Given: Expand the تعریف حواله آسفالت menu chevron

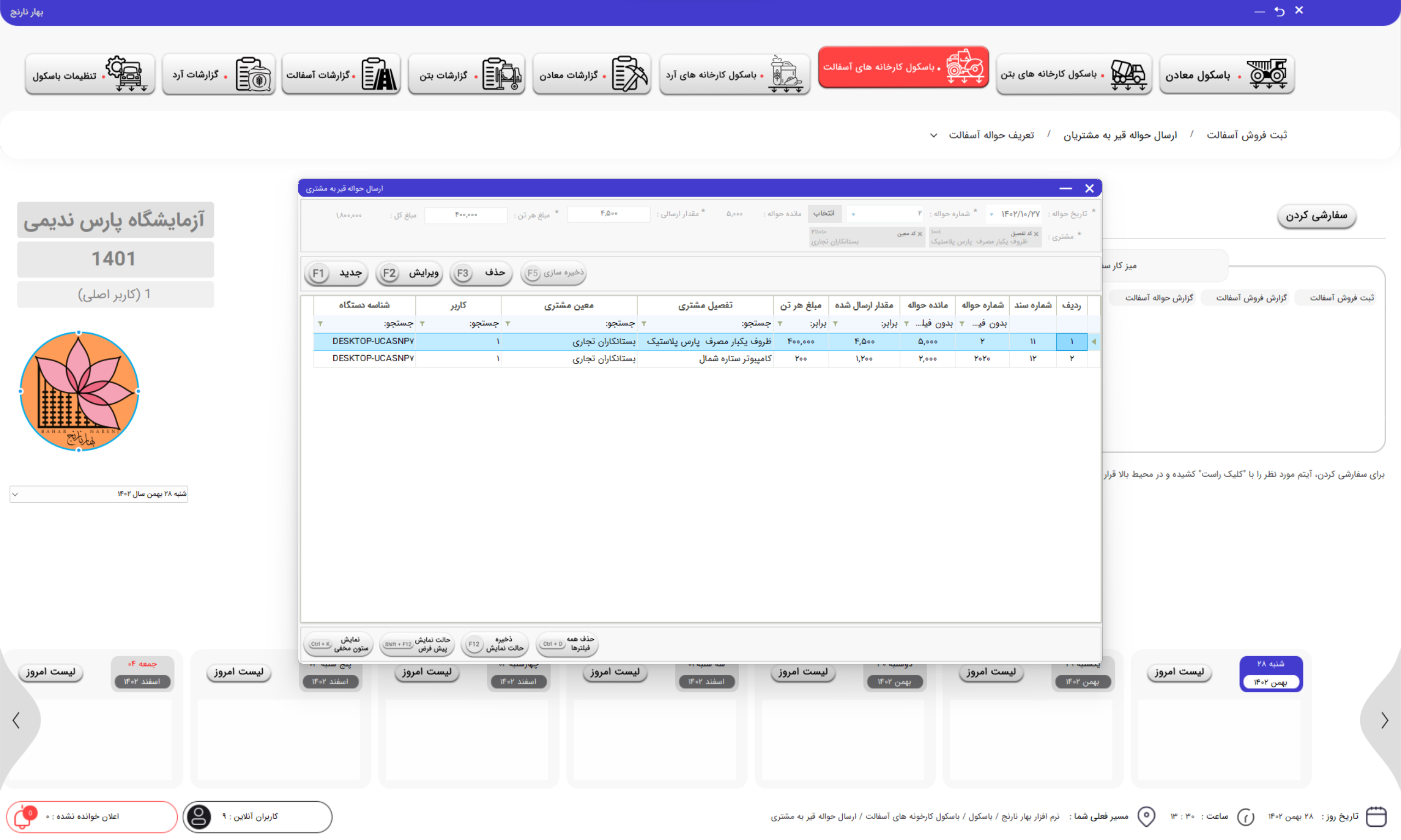Looking at the screenshot, I should 934,135.
